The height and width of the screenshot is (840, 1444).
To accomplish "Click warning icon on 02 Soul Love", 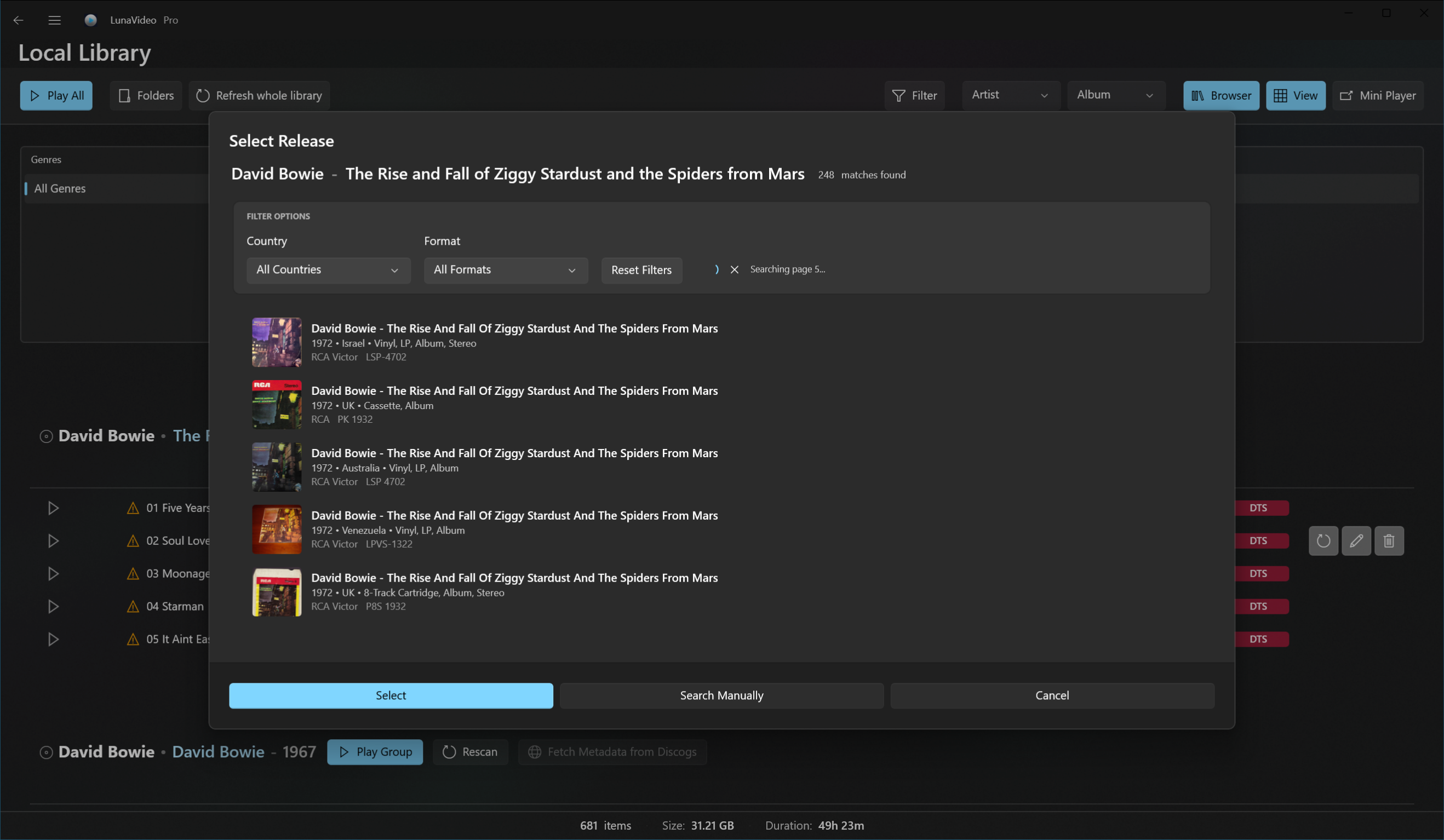I will tap(133, 541).
